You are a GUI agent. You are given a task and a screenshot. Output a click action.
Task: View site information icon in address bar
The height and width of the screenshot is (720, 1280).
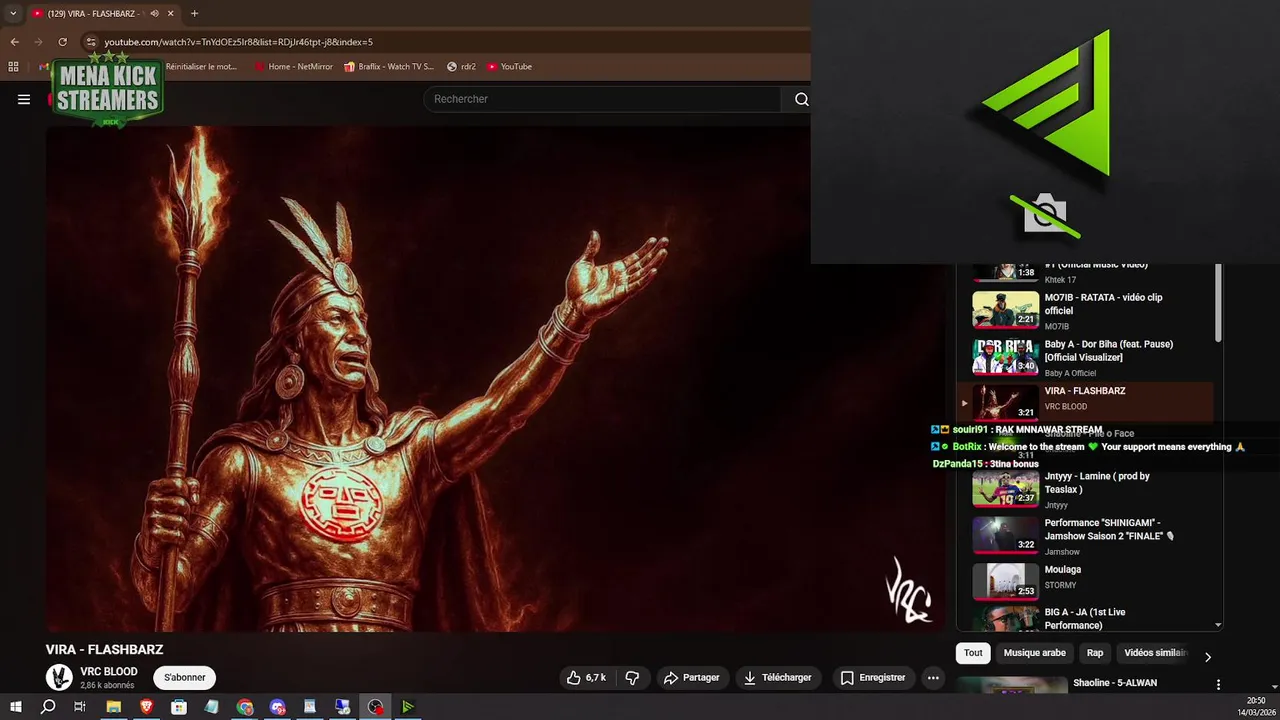(91, 42)
